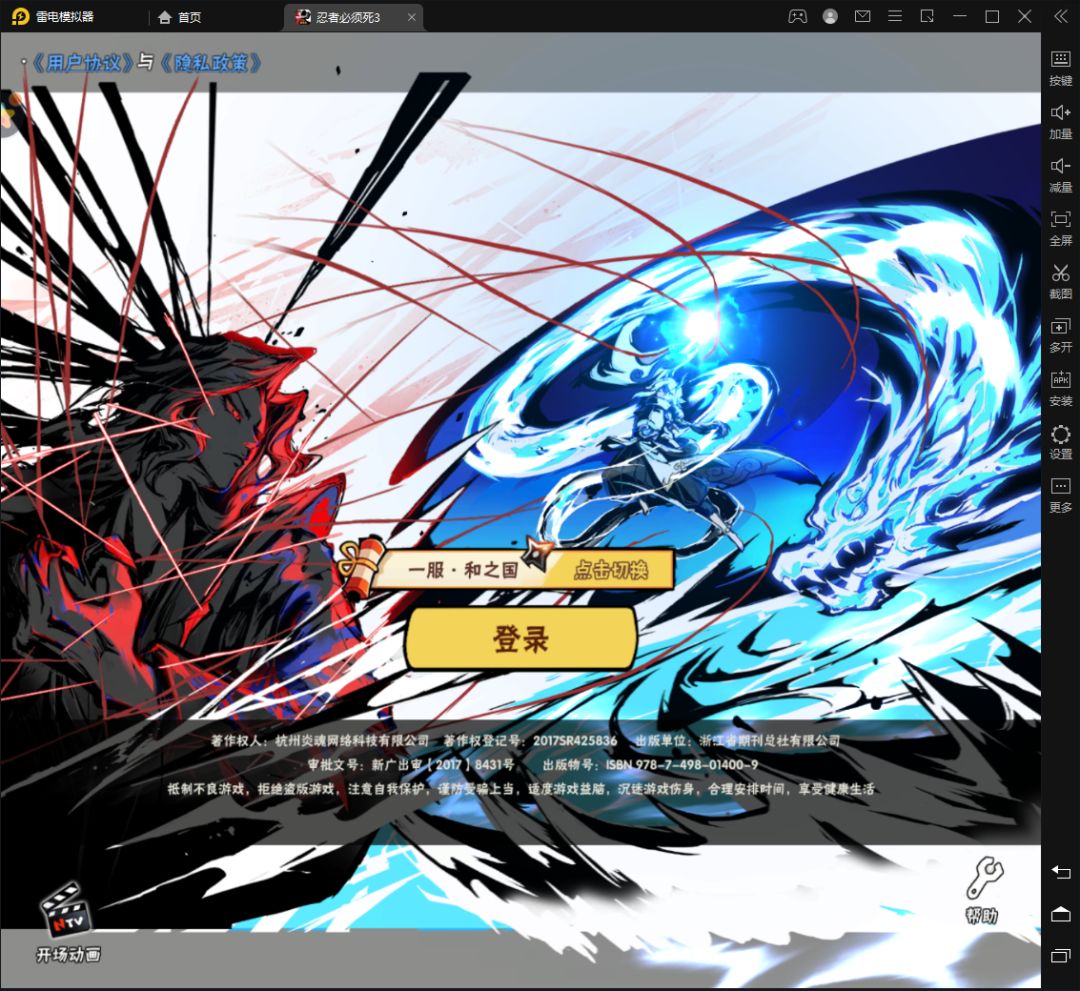This screenshot has width=1080, height=991.
Task: Open the 帮助 wrench help icon
Action: (x=983, y=890)
